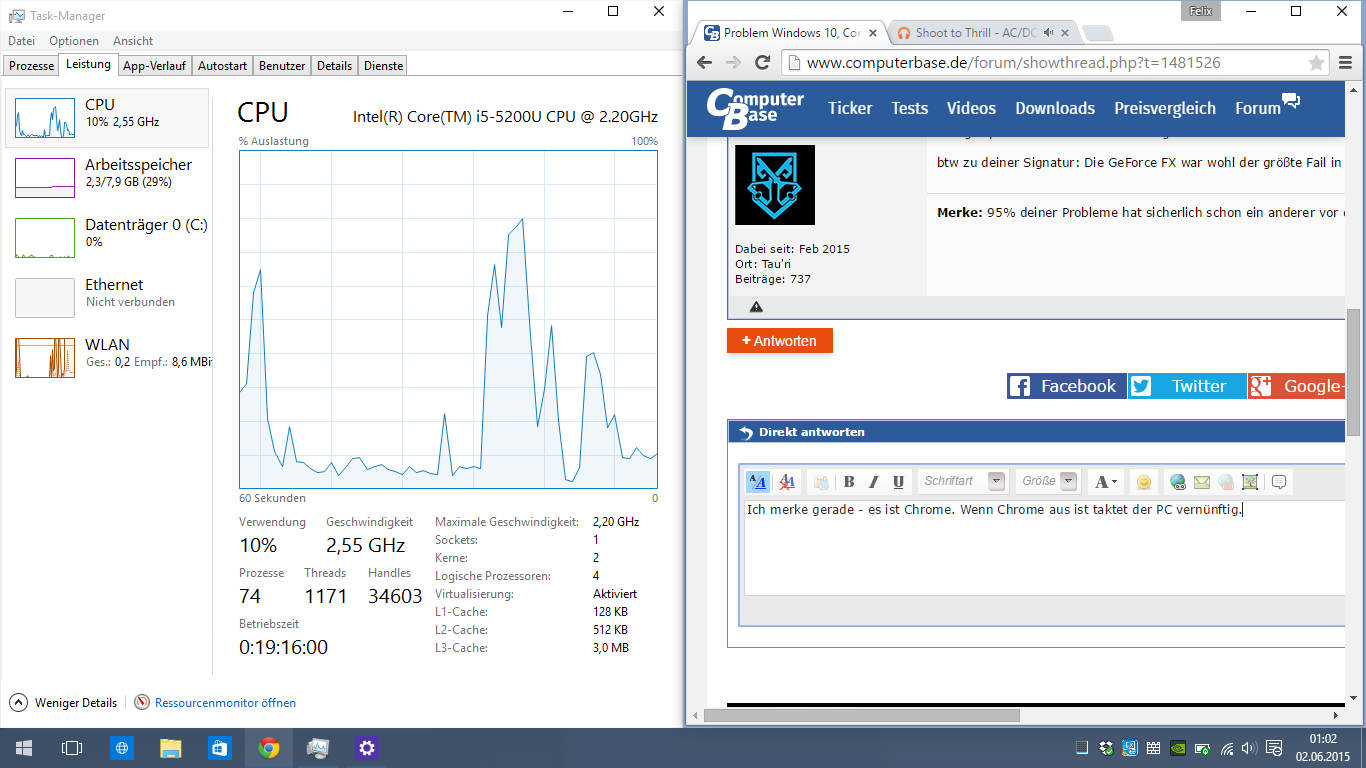Collapse details with Weniger Details
Viewport: 1366px width, 768px height.
(64, 703)
